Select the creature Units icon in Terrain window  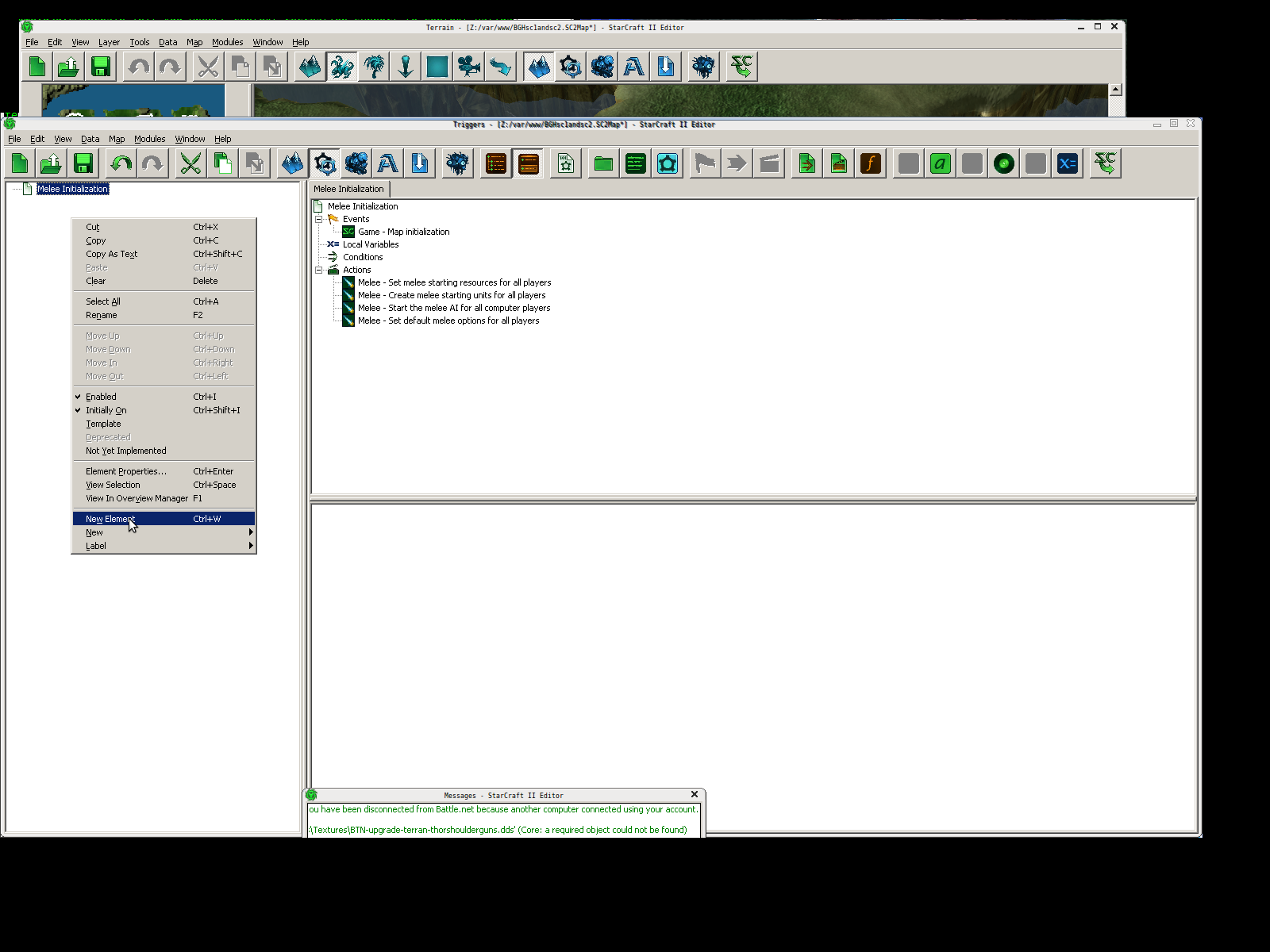342,67
